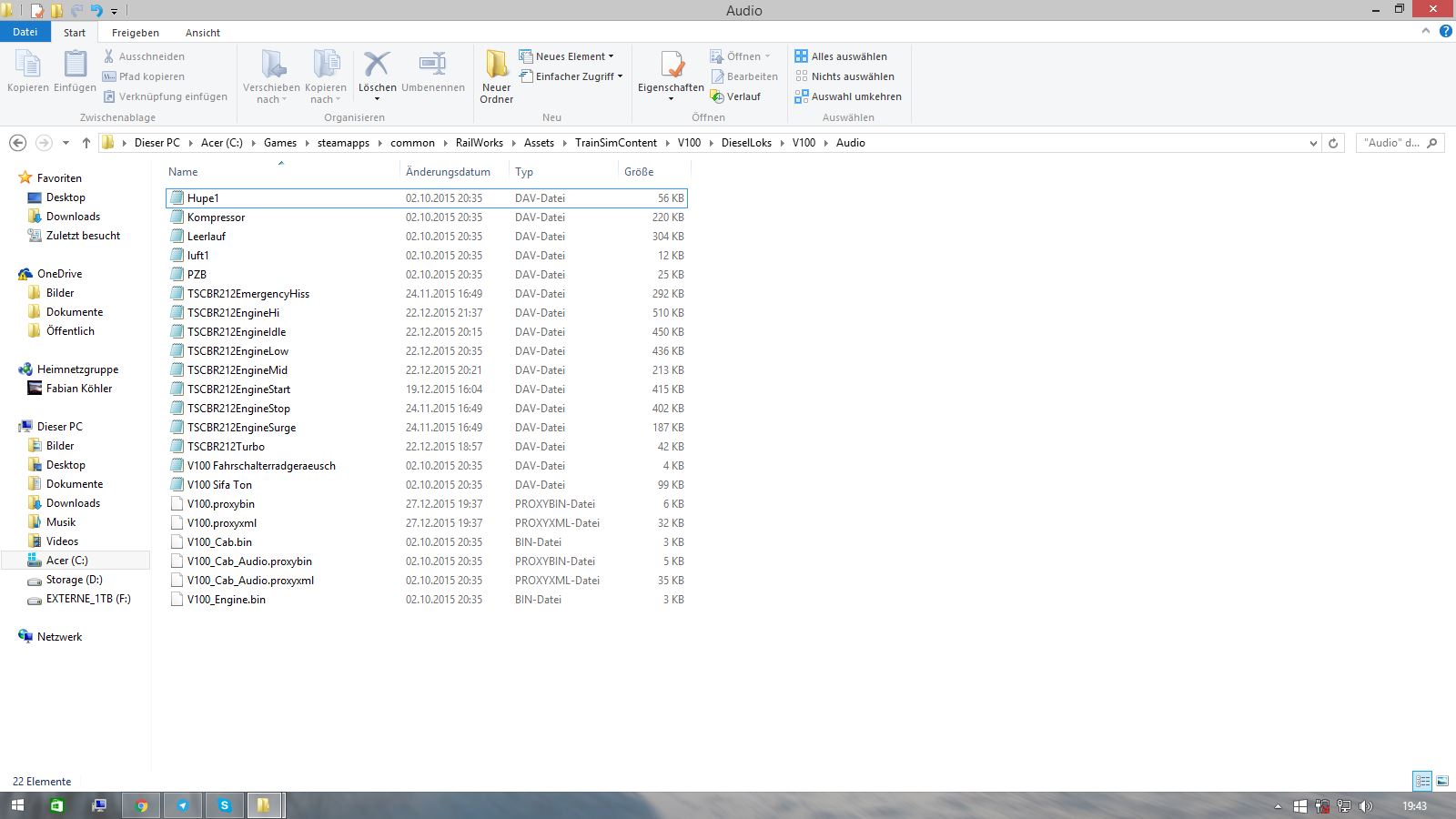Open the address bar history dropdown
Viewport: 1456px width, 819px height.
pos(1312,143)
